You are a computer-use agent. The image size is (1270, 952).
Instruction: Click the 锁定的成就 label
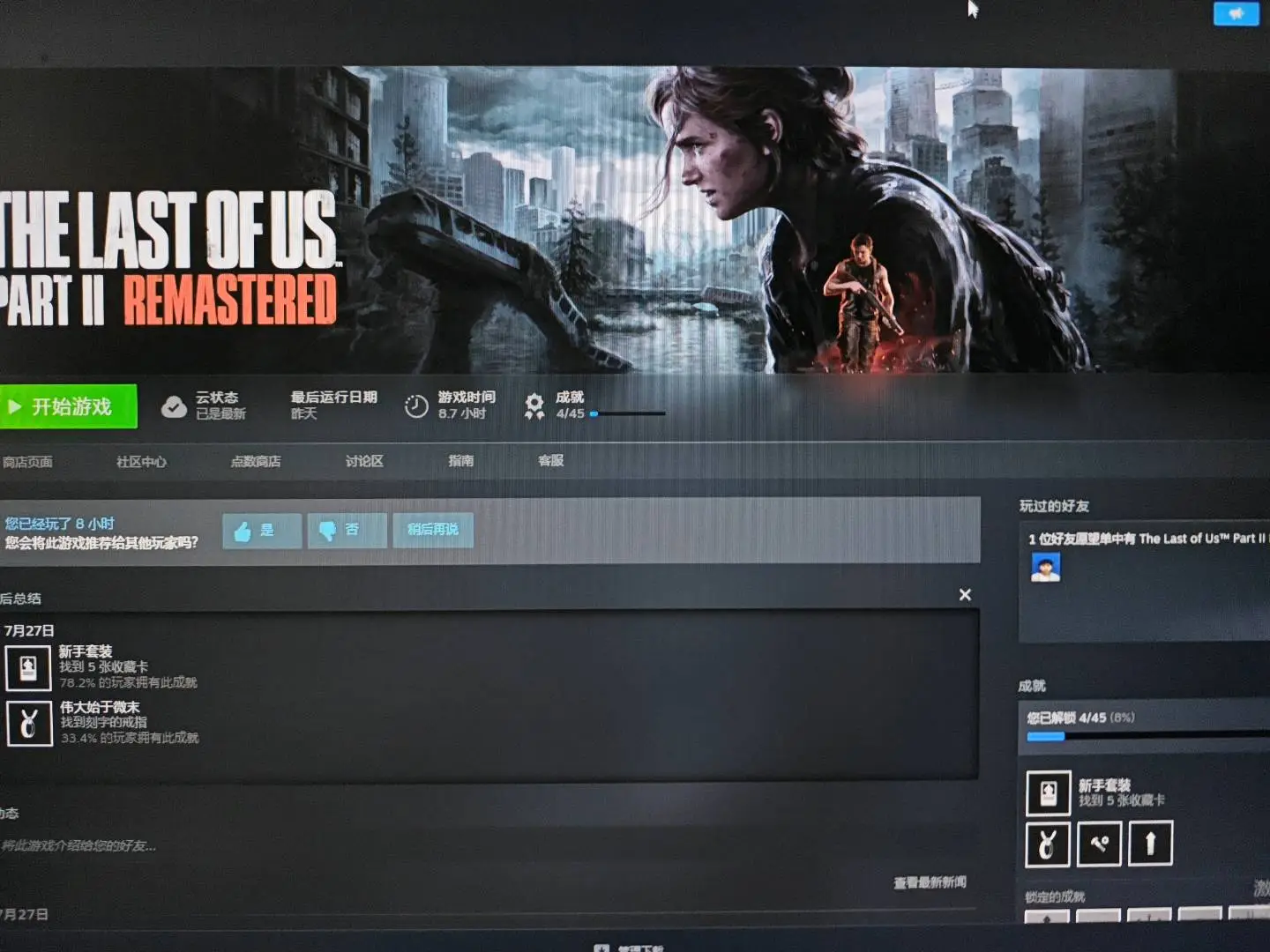click(x=1055, y=896)
